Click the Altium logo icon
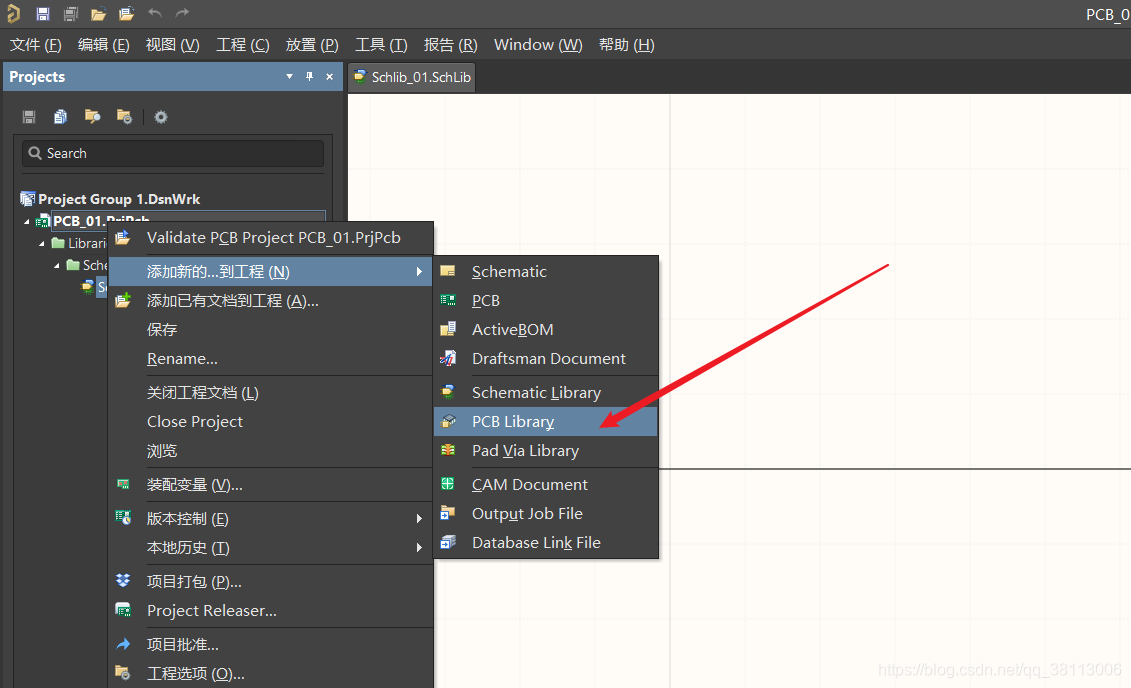The image size is (1131, 688). (14, 14)
